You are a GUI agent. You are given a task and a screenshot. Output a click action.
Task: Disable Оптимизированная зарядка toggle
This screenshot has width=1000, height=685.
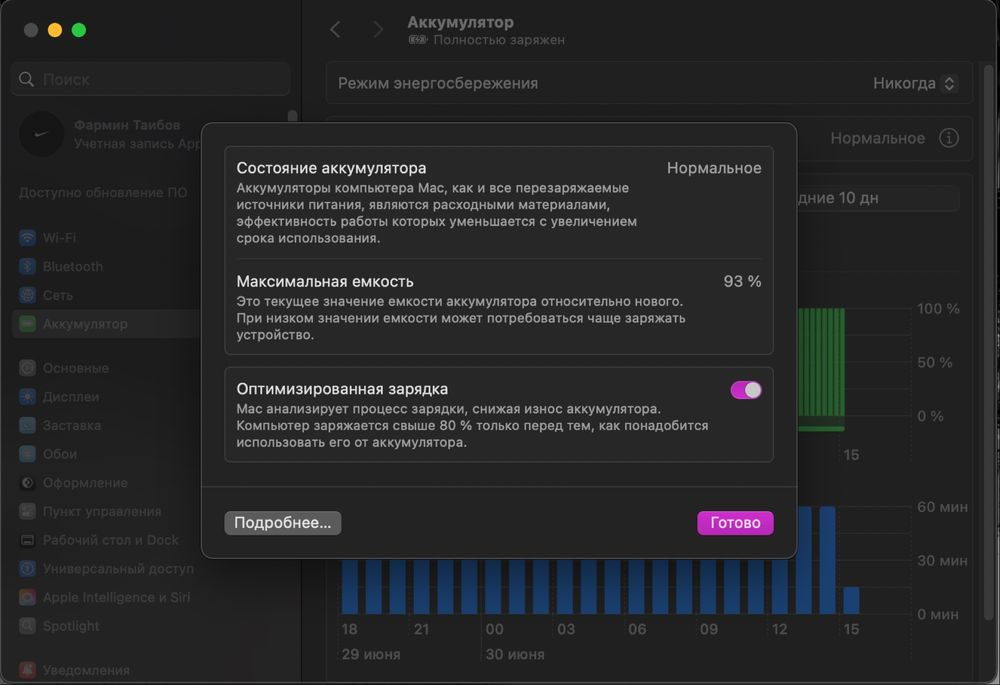746,390
